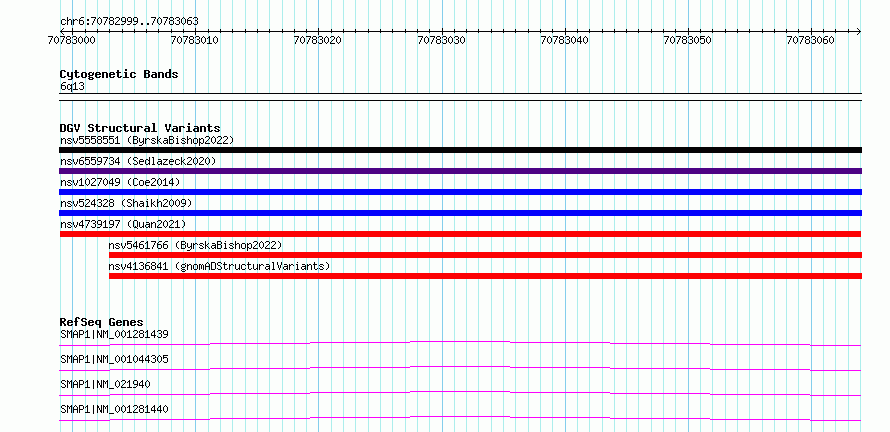This screenshot has height=432, width=890.
Task: Click ruler position 70783050
Action: click(688, 41)
